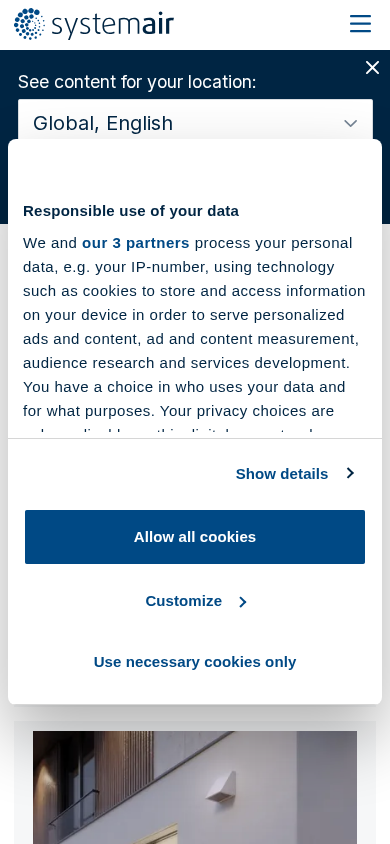Allow all cookies
The image size is (390, 844).
click(195, 537)
